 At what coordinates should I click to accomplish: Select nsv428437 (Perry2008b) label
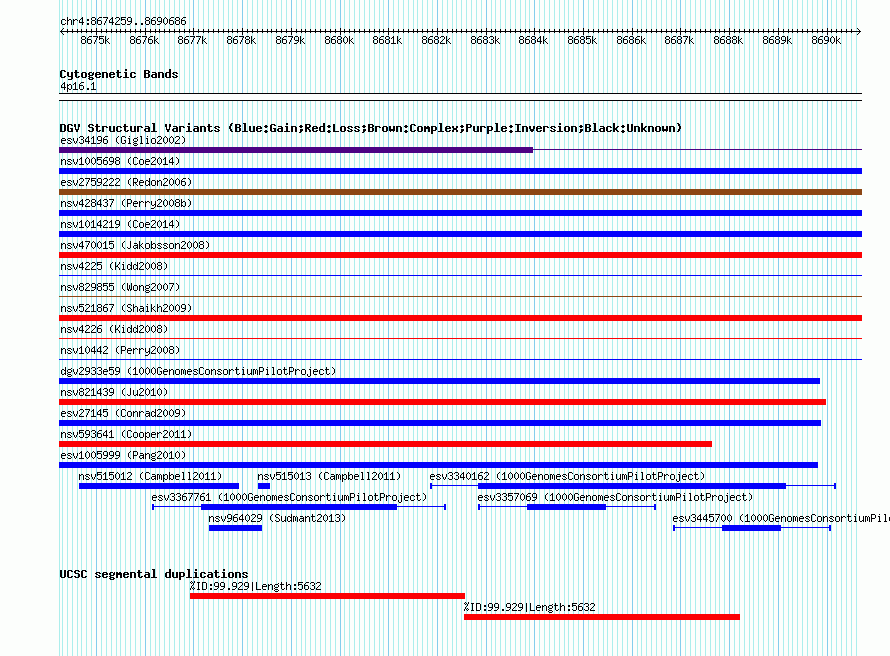pyautogui.click(x=126, y=203)
